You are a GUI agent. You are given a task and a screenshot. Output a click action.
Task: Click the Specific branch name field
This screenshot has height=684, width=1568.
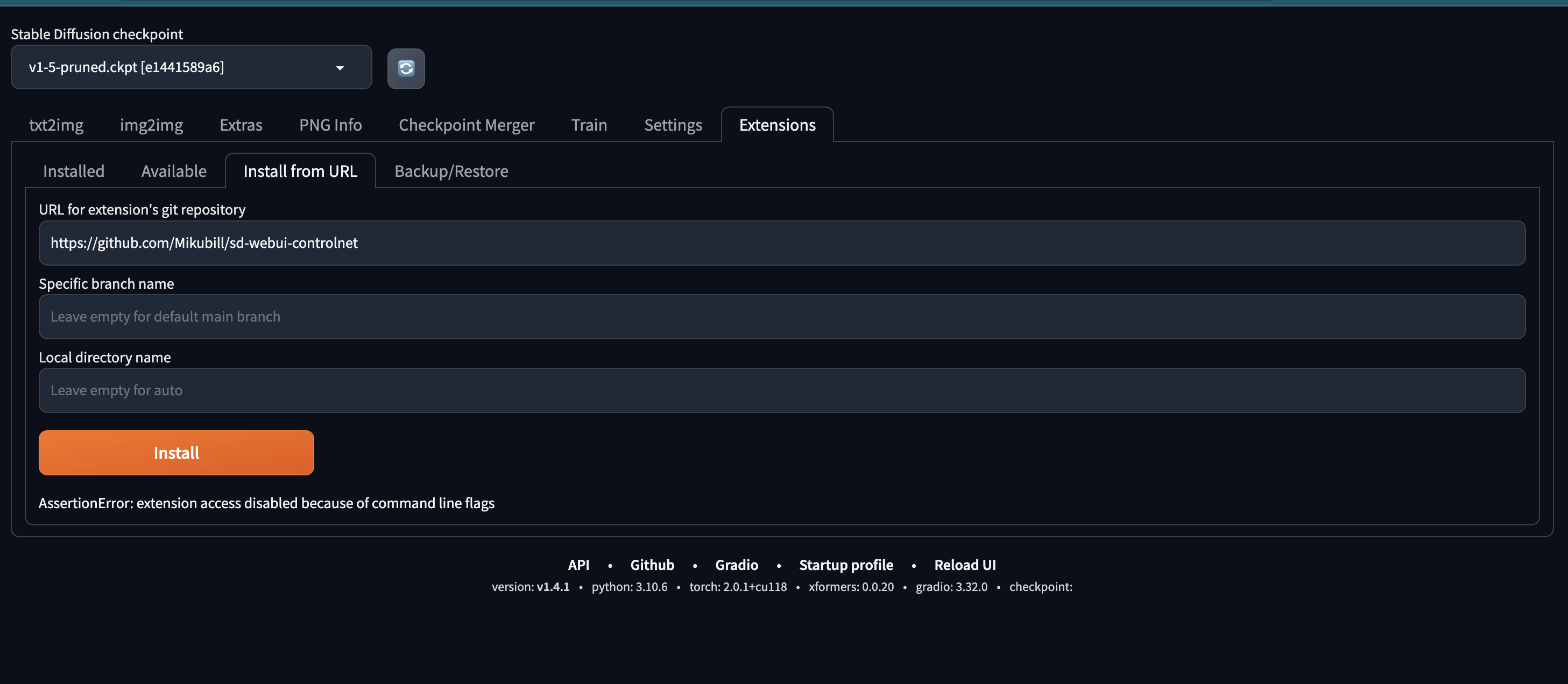pyautogui.click(x=781, y=316)
